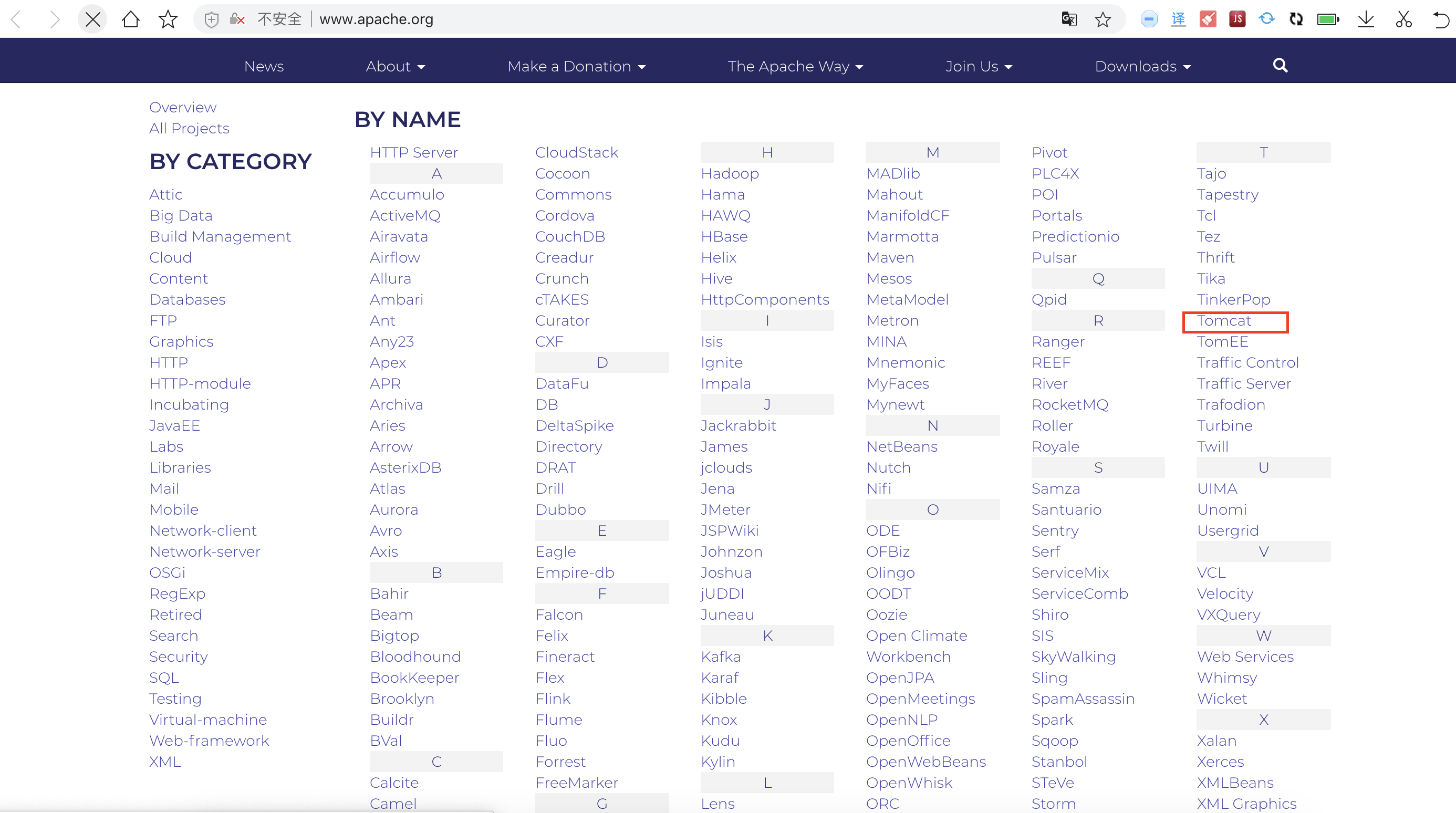The width and height of the screenshot is (1456, 813).
Task: Expand the Downloads dropdown menu
Action: pyautogui.click(x=1142, y=66)
